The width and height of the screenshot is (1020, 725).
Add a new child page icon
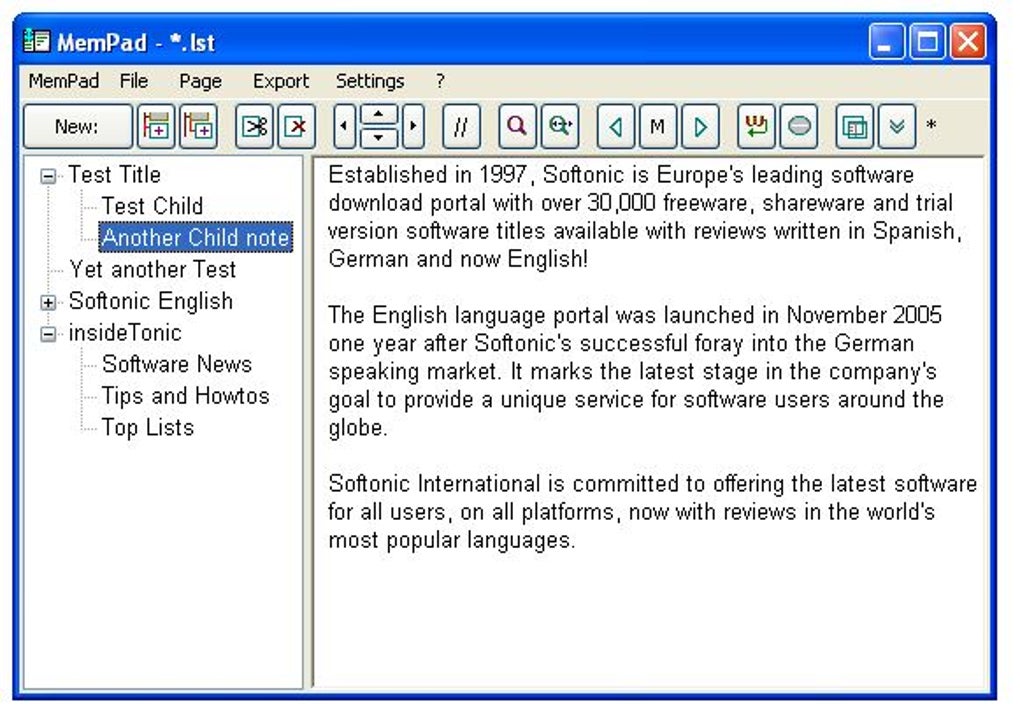point(198,126)
